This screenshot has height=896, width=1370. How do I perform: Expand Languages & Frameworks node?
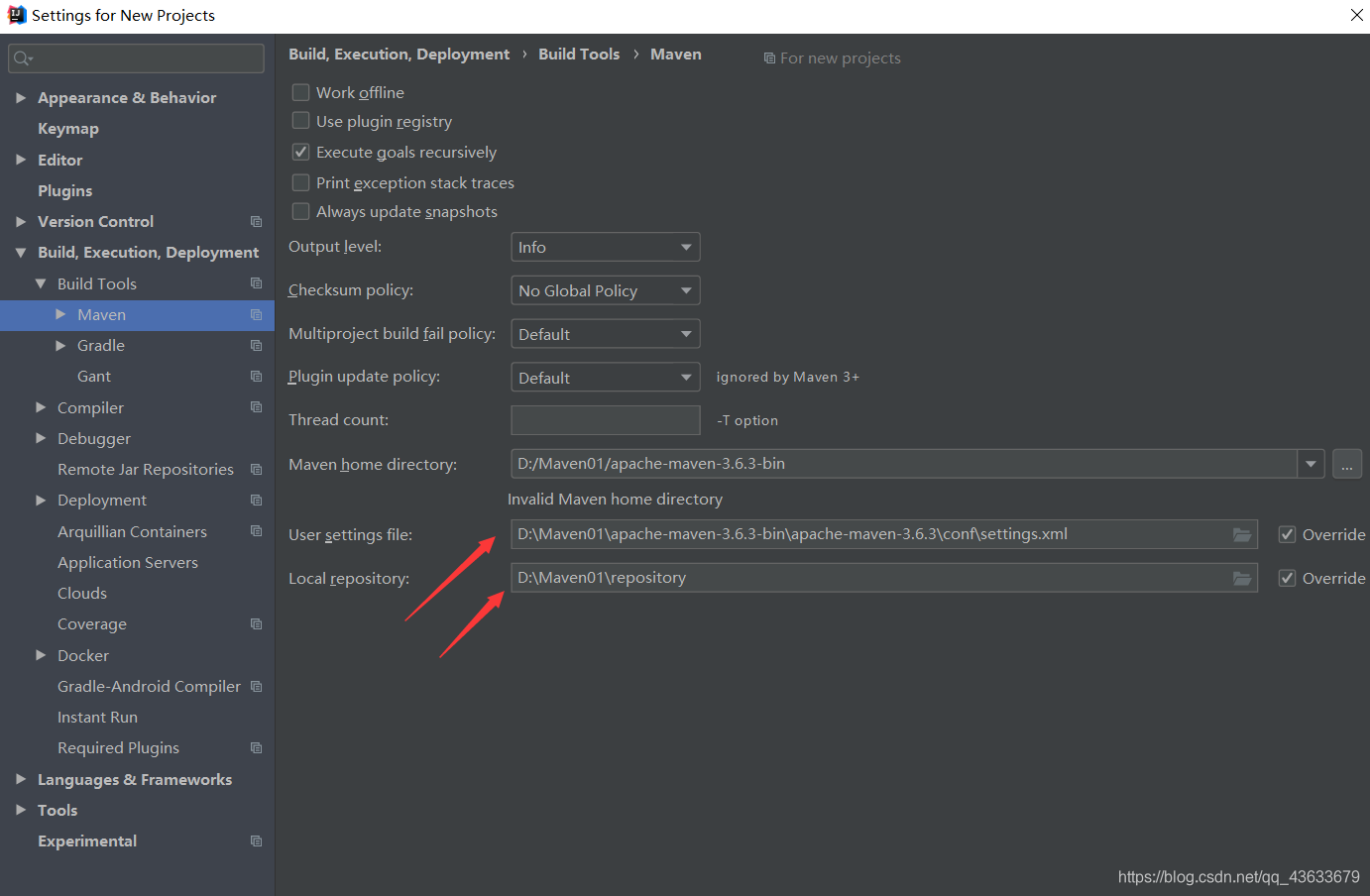pos(21,779)
